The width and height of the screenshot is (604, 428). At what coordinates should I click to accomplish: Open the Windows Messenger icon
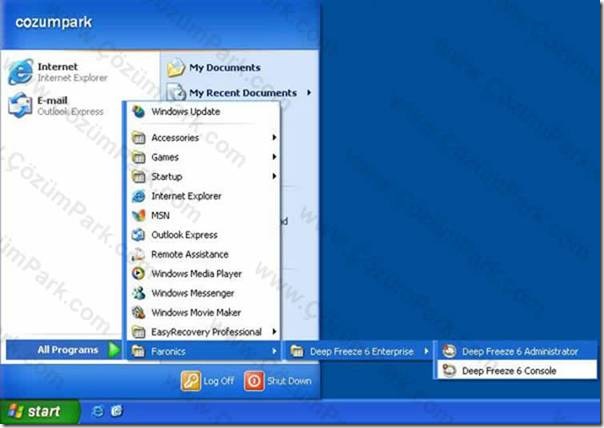coord(139,293)
